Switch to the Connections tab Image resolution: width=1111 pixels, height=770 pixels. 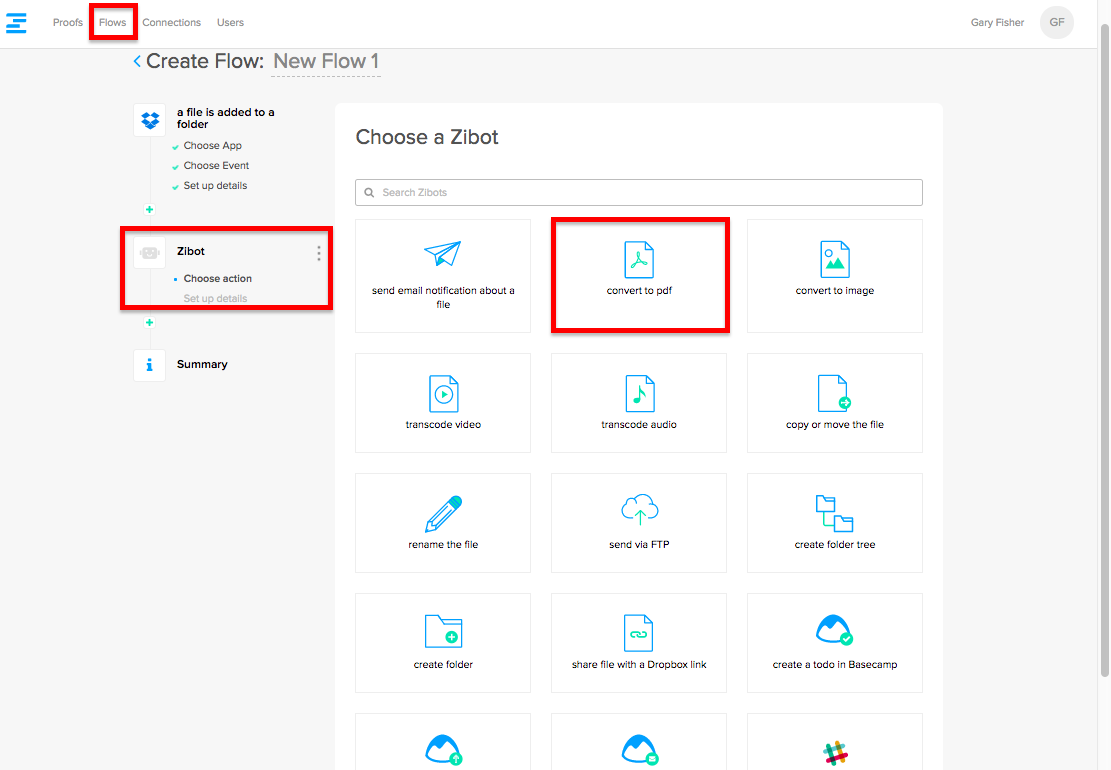click(171, 22)
